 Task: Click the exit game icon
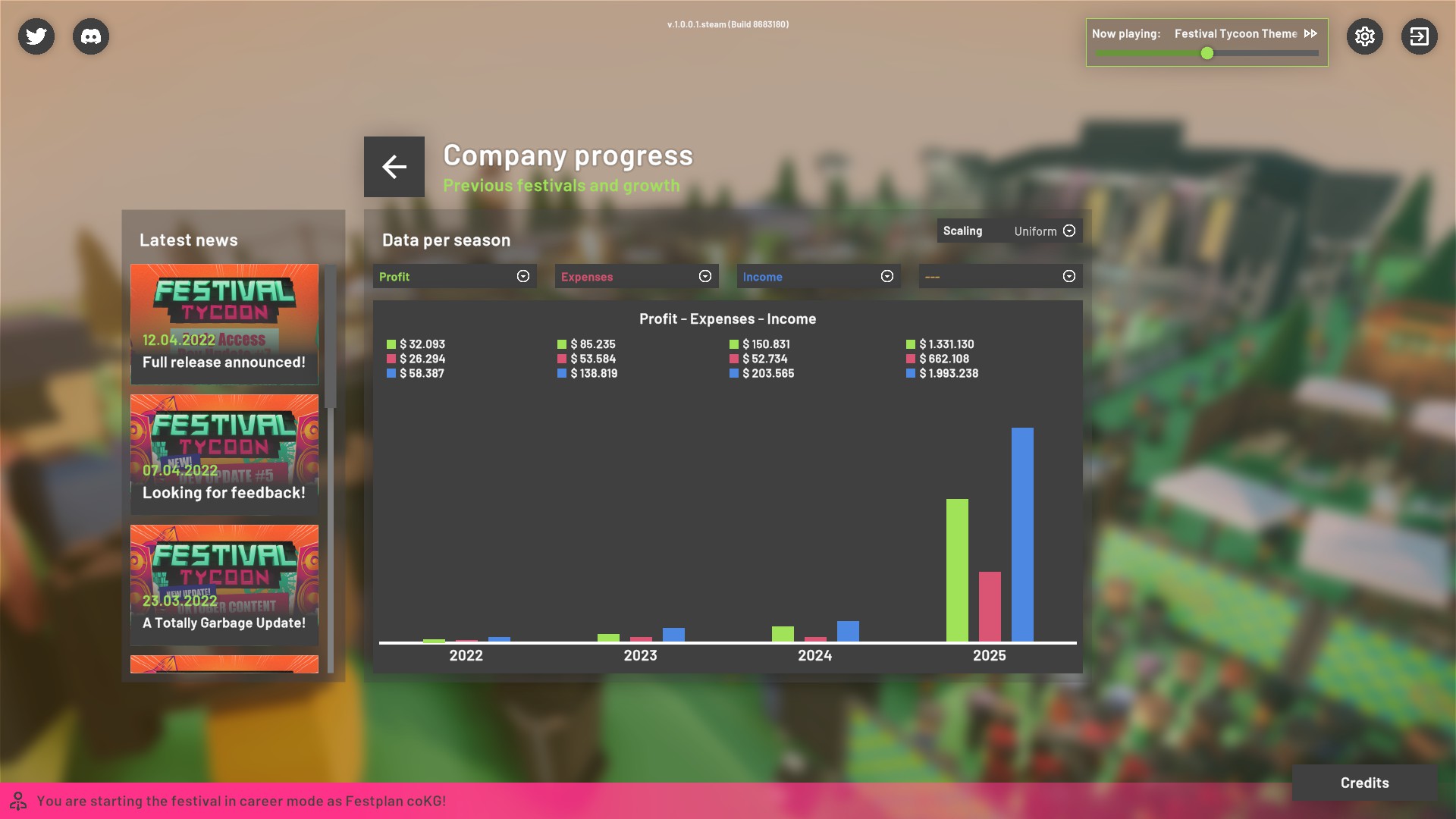(1419, 36)
